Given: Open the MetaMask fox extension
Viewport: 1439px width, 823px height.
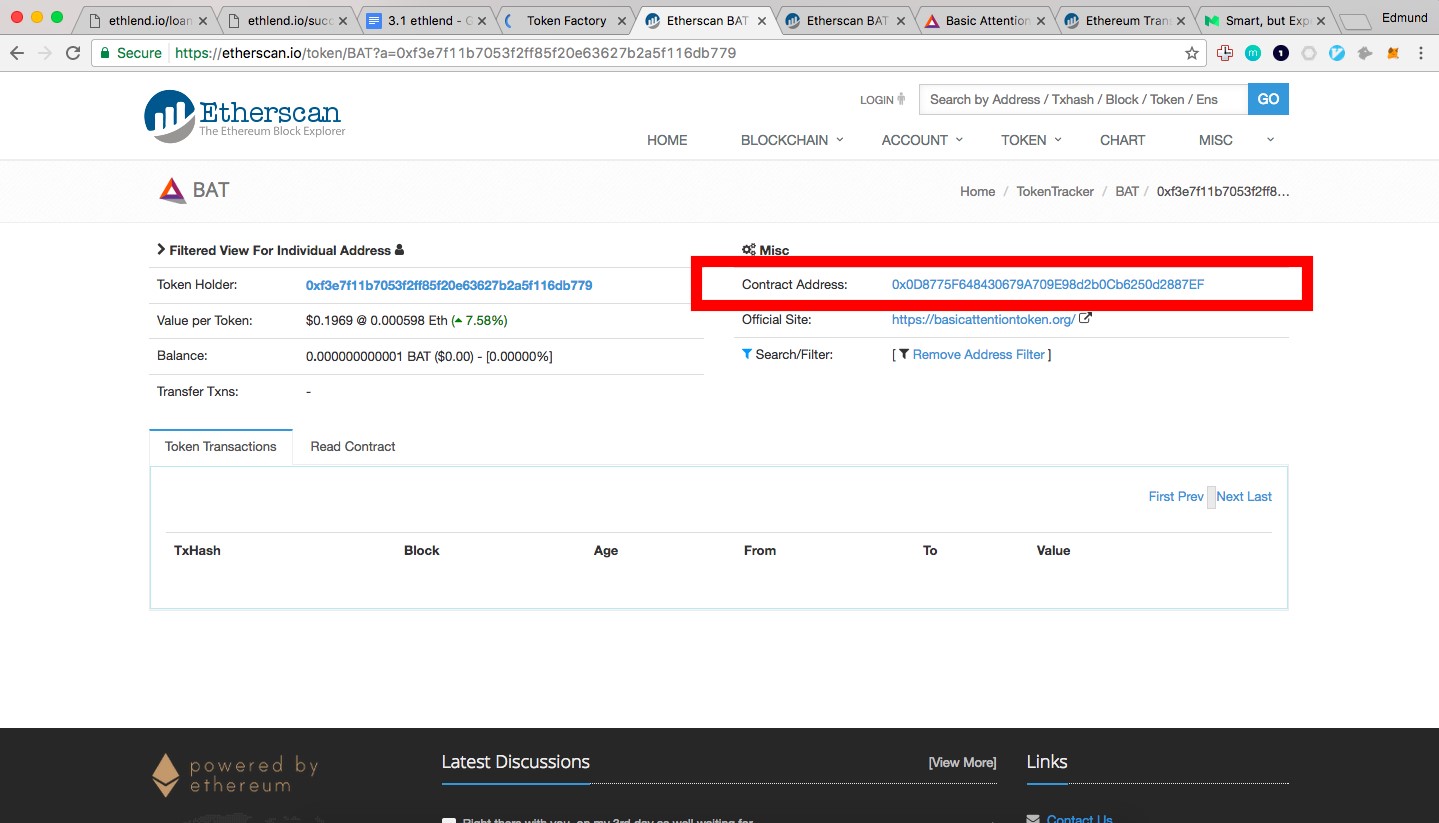Looking at the screenshot, I should pyautogui.click(x=1393, y=53).
